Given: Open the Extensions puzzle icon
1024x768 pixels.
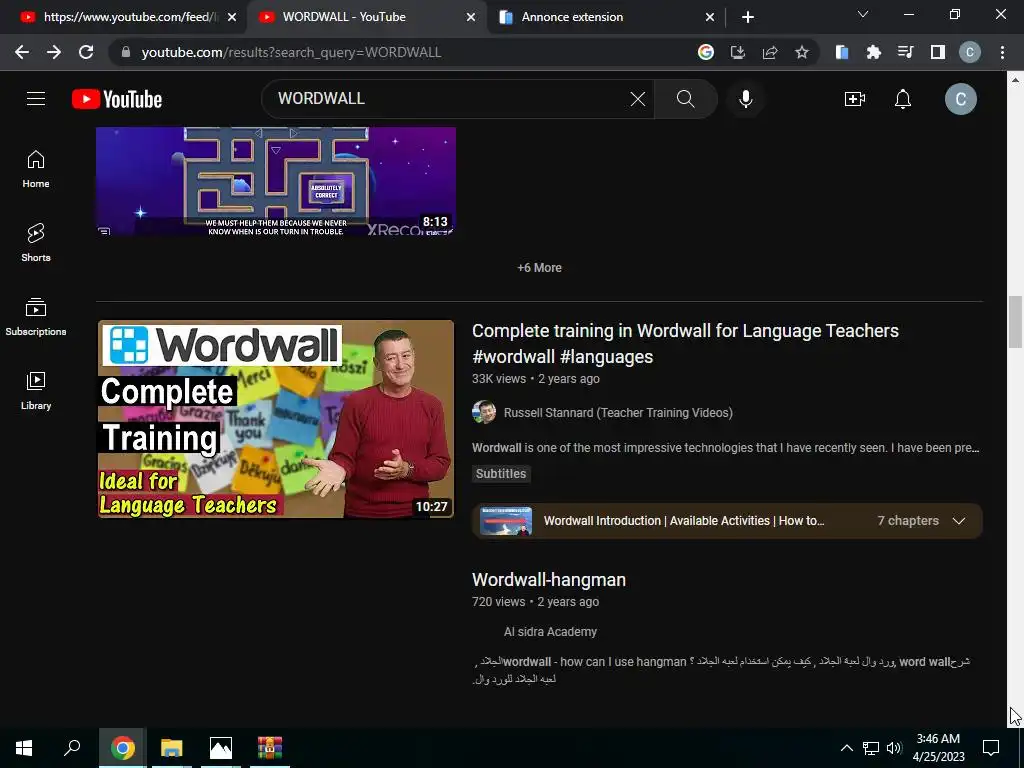Looking at the screenshot, I should (x=873, y=52).
